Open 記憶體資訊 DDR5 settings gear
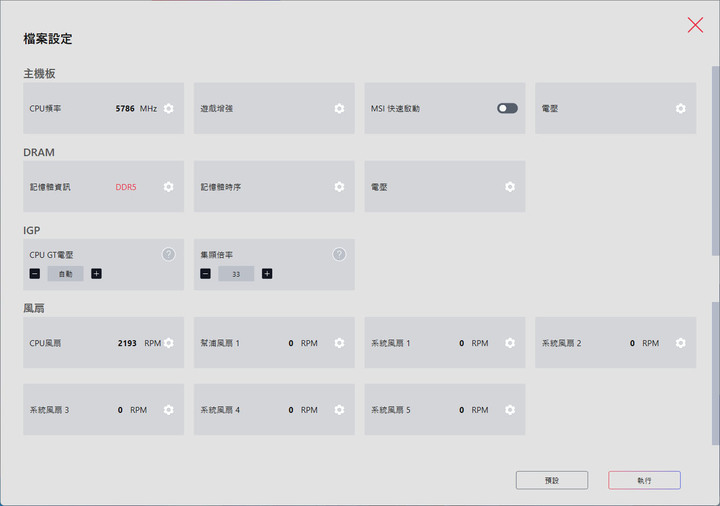This screenshot has width=720, height=506. pos(169,187)
